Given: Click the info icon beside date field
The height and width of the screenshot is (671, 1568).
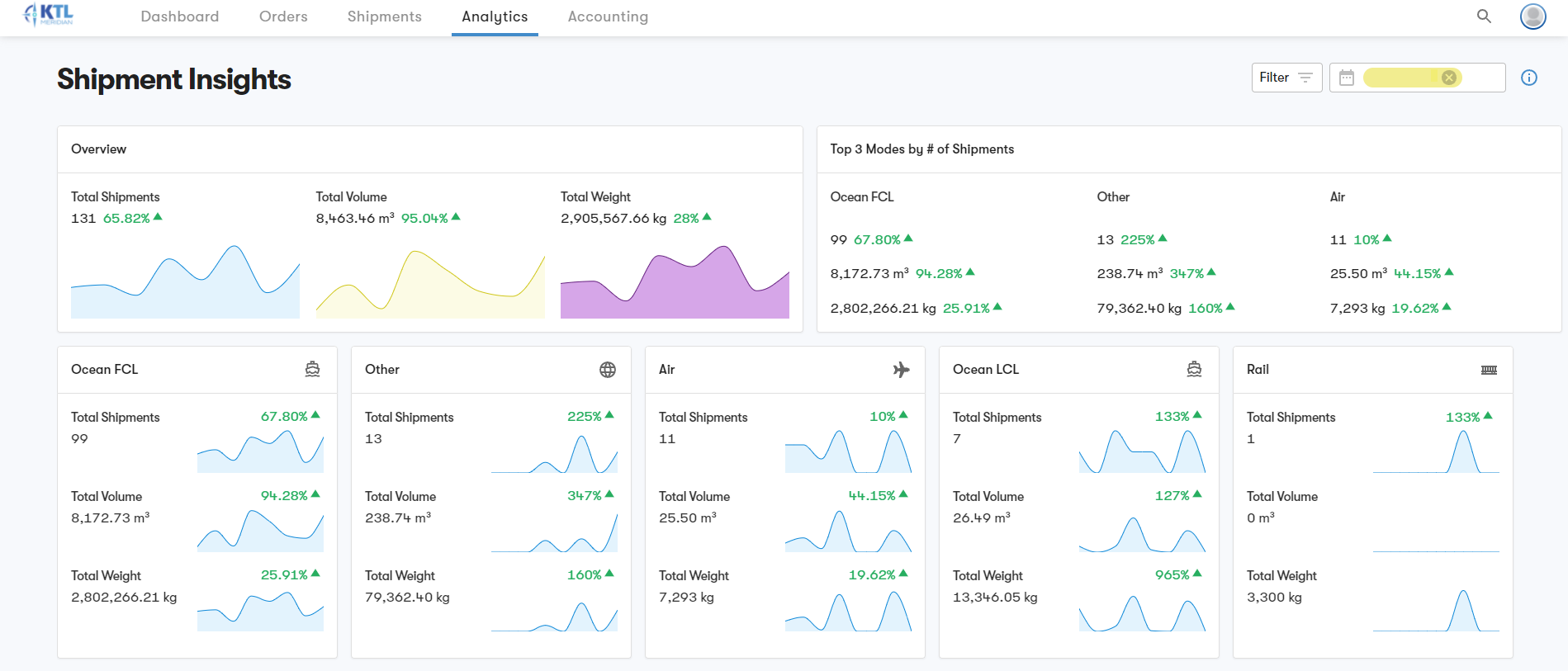Looking at the screenshot, I should pos(1529,78).
